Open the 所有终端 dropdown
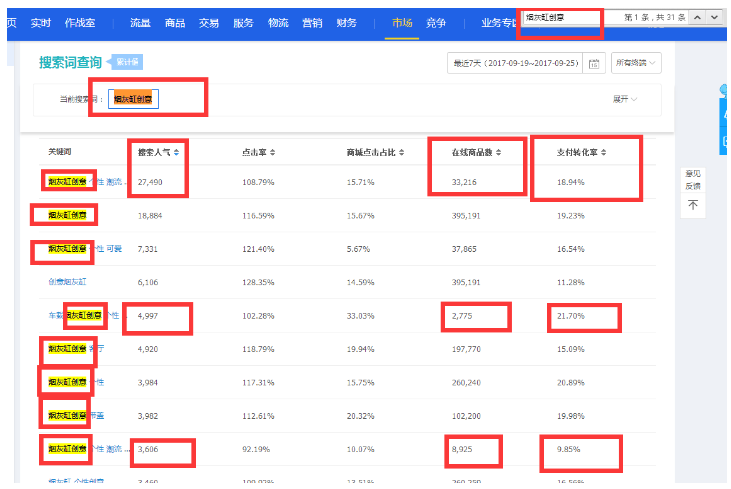 tap(636, 63)
